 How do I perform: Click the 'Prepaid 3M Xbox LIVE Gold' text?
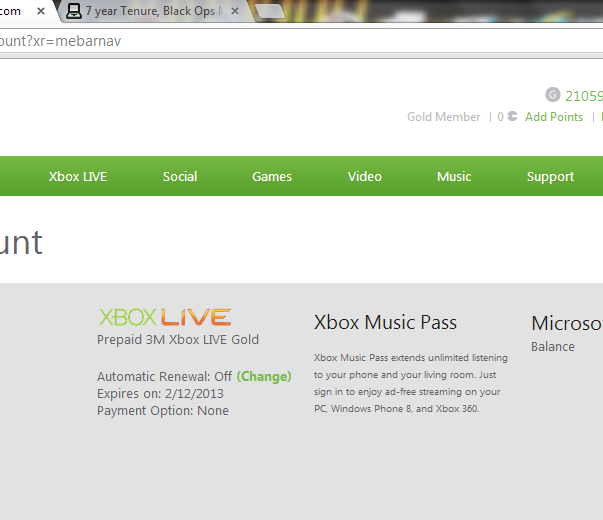pos(178,340)
